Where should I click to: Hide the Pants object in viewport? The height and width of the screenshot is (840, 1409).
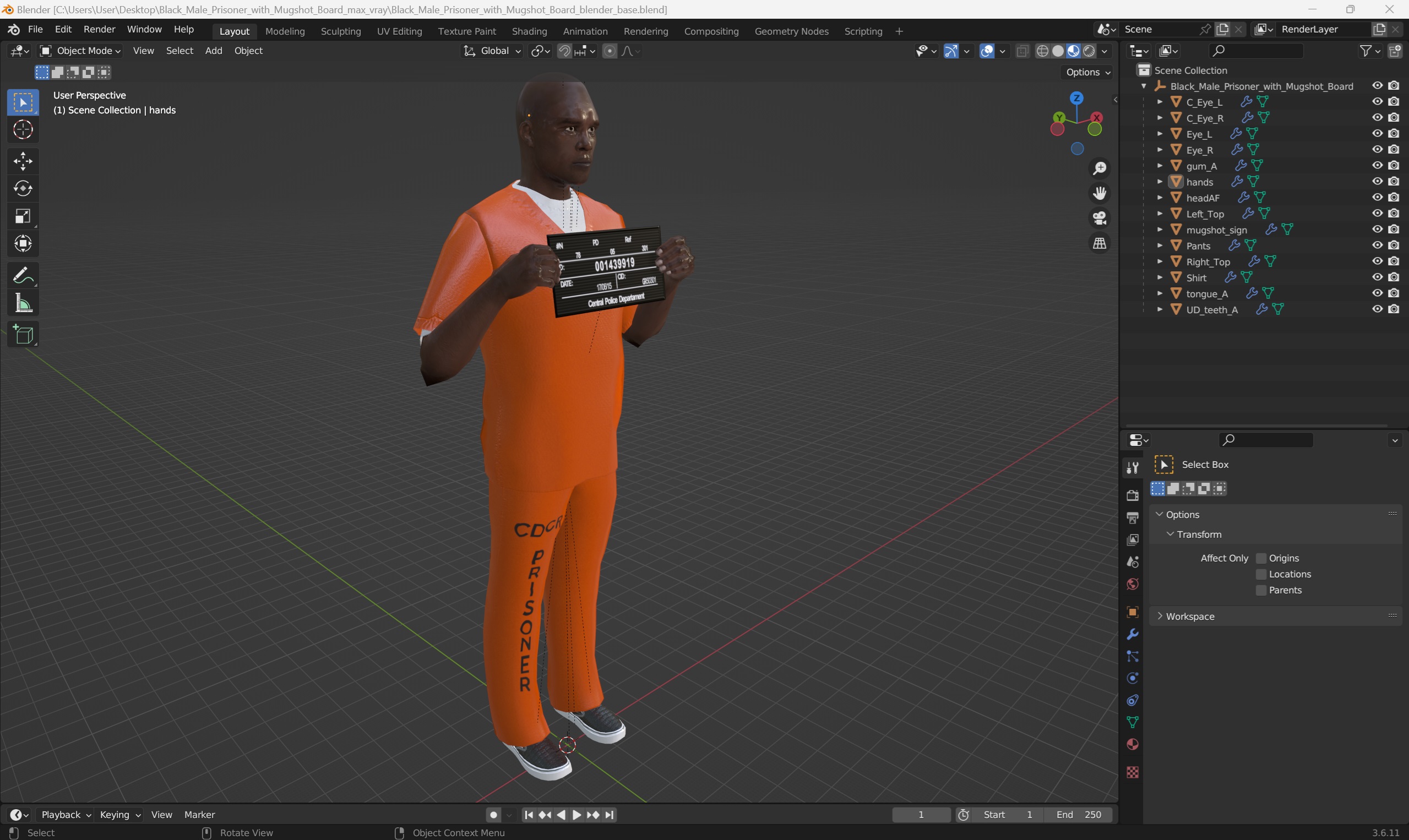tap(1377, 245)
